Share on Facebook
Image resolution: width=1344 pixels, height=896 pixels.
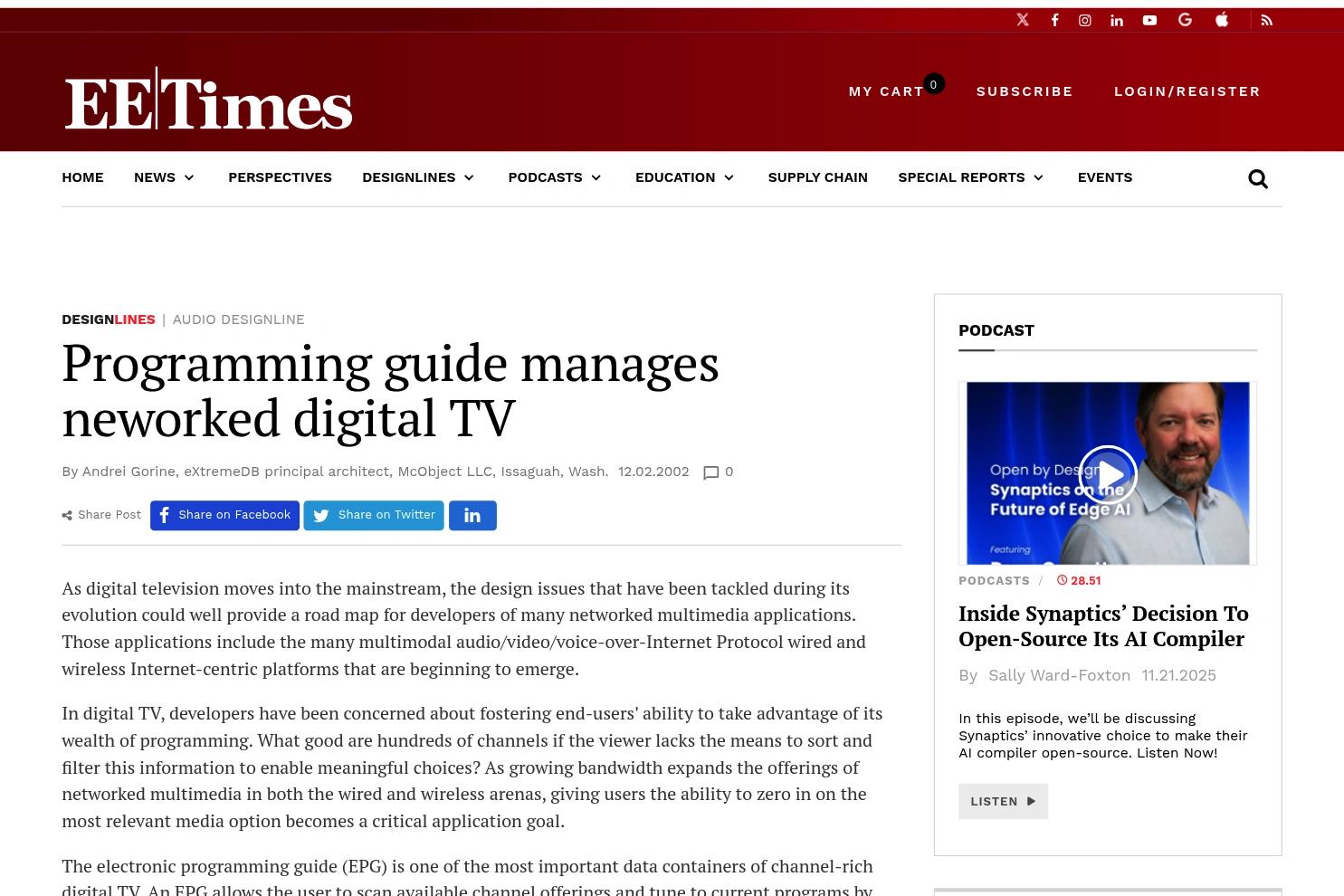coord(224,515)
